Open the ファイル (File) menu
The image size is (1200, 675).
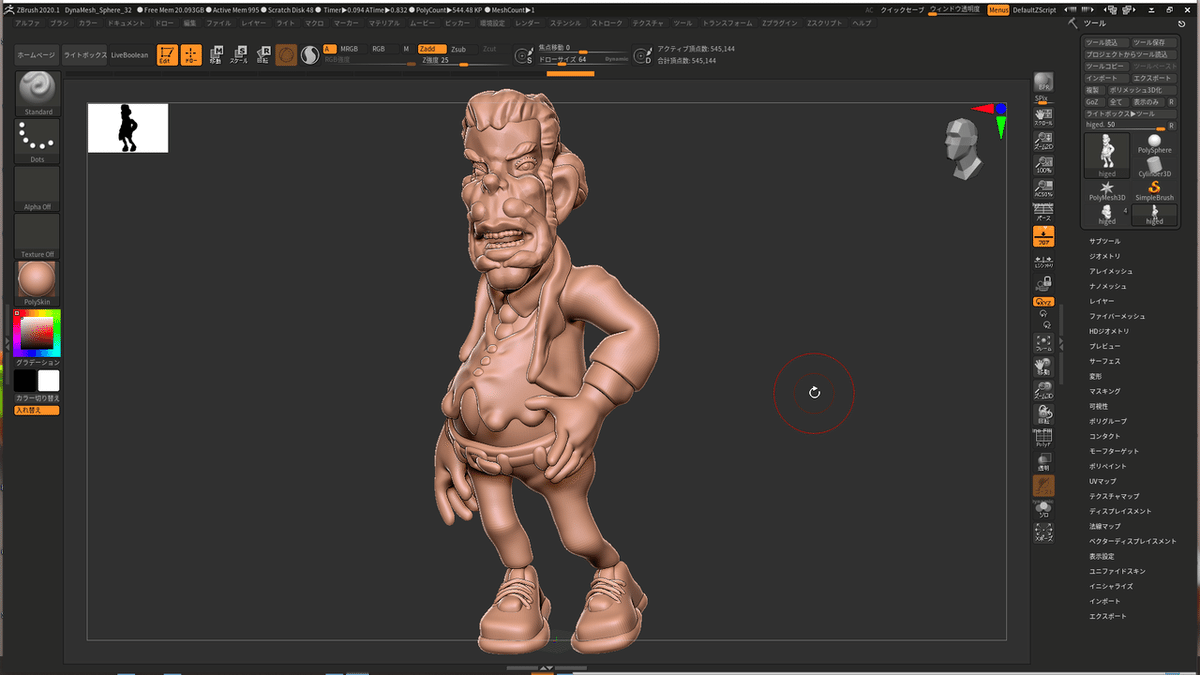(218, 22)
